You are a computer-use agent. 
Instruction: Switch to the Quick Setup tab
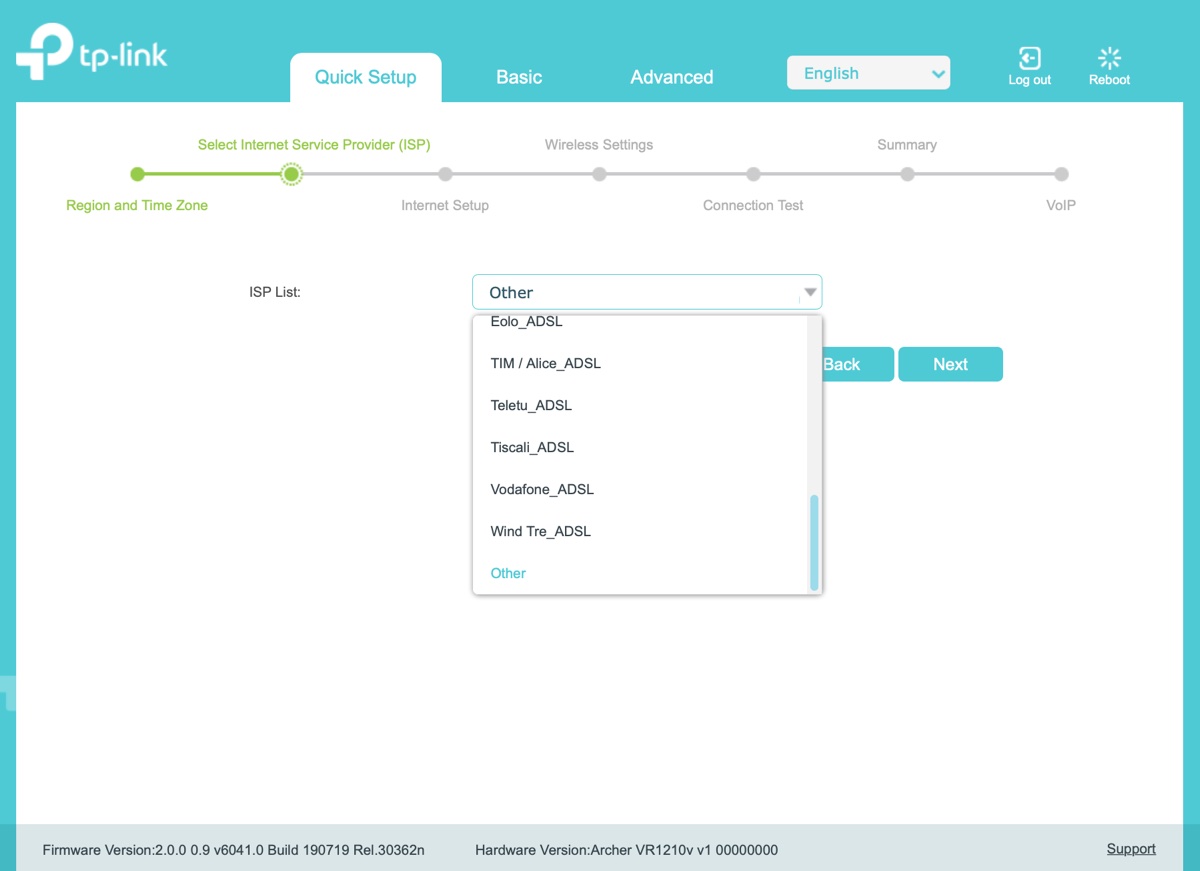(365, 77)
